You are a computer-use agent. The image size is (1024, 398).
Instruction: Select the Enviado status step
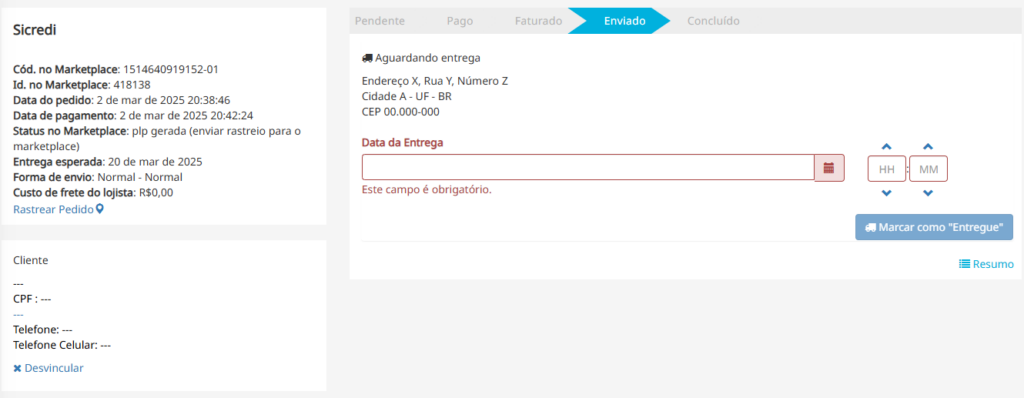[624, 21]
